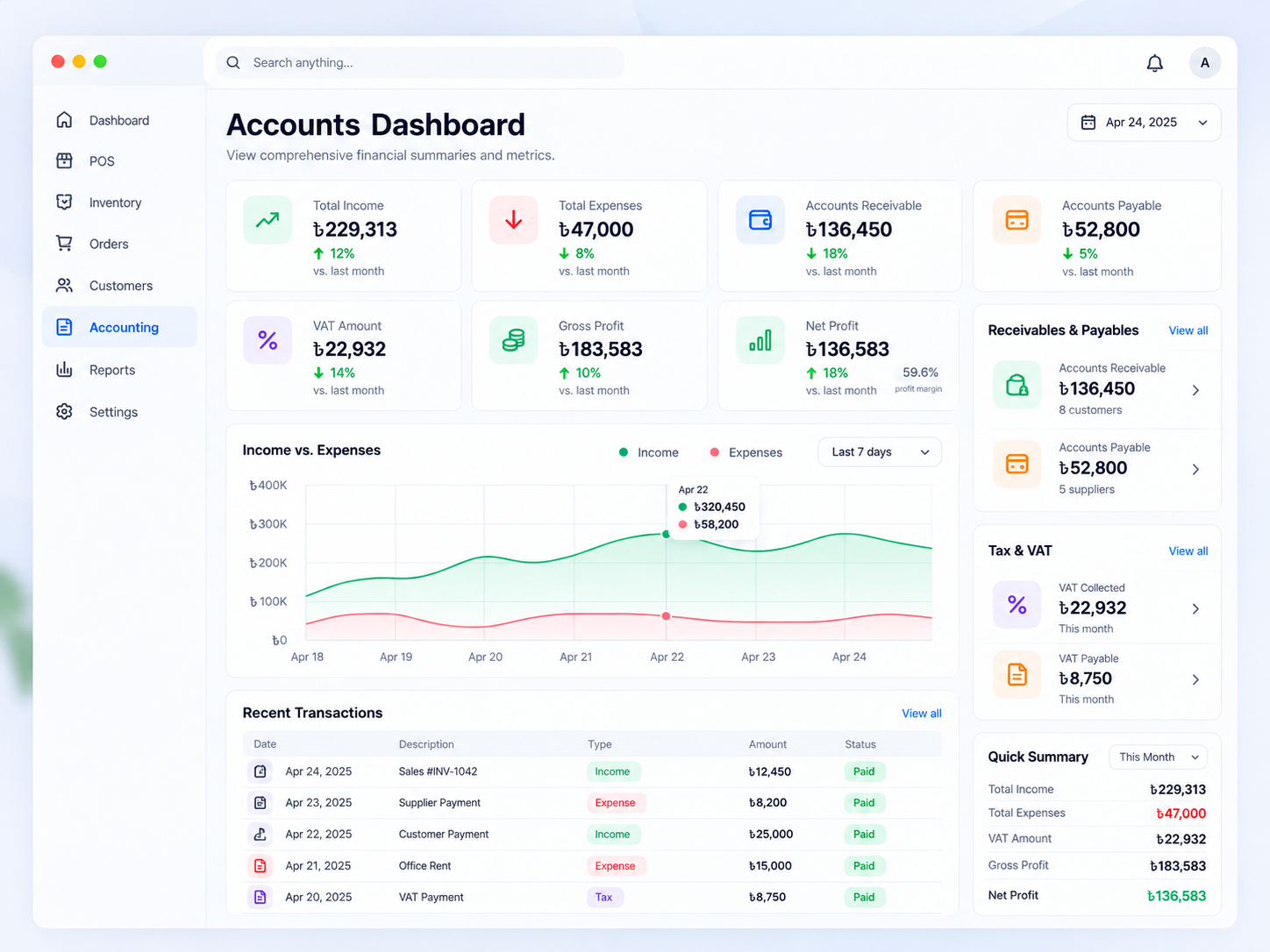This screenshot has width=1270, height=952.
Task: Open the user avatar menu
Action: (x=1204, y=63)
